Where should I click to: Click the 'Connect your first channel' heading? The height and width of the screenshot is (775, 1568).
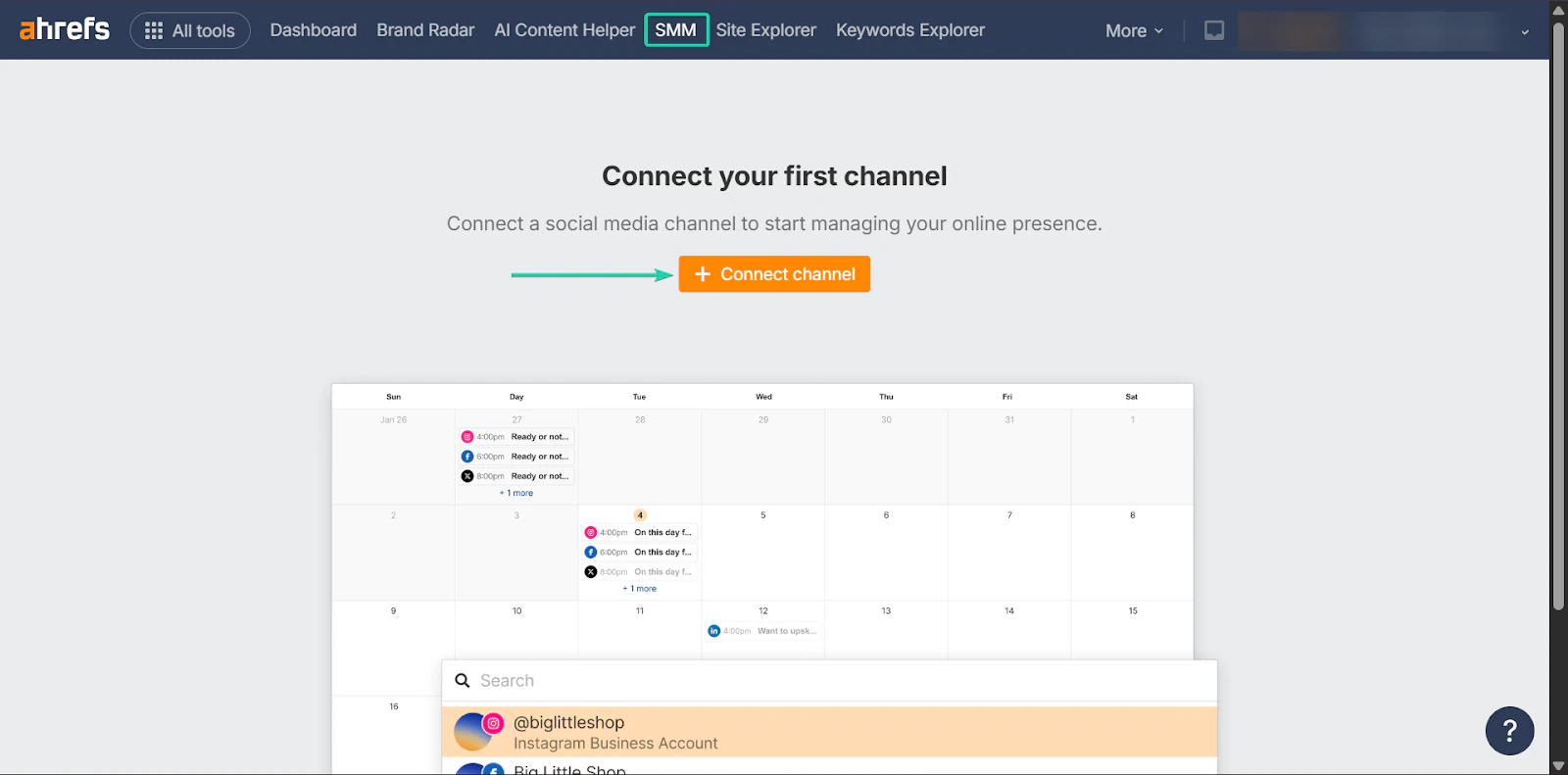[774, 176]
